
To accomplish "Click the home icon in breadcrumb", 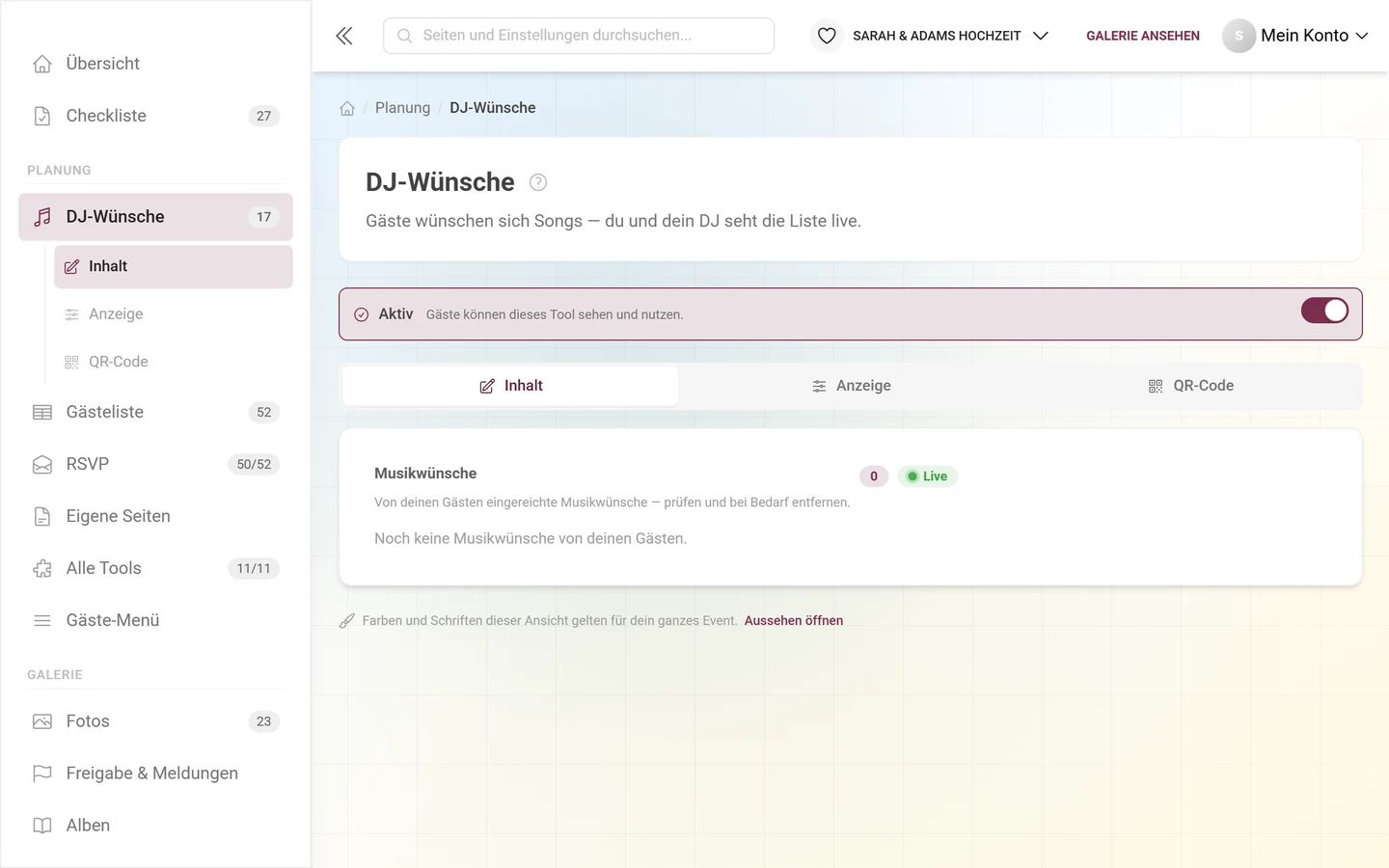I will tap(347, 108).
